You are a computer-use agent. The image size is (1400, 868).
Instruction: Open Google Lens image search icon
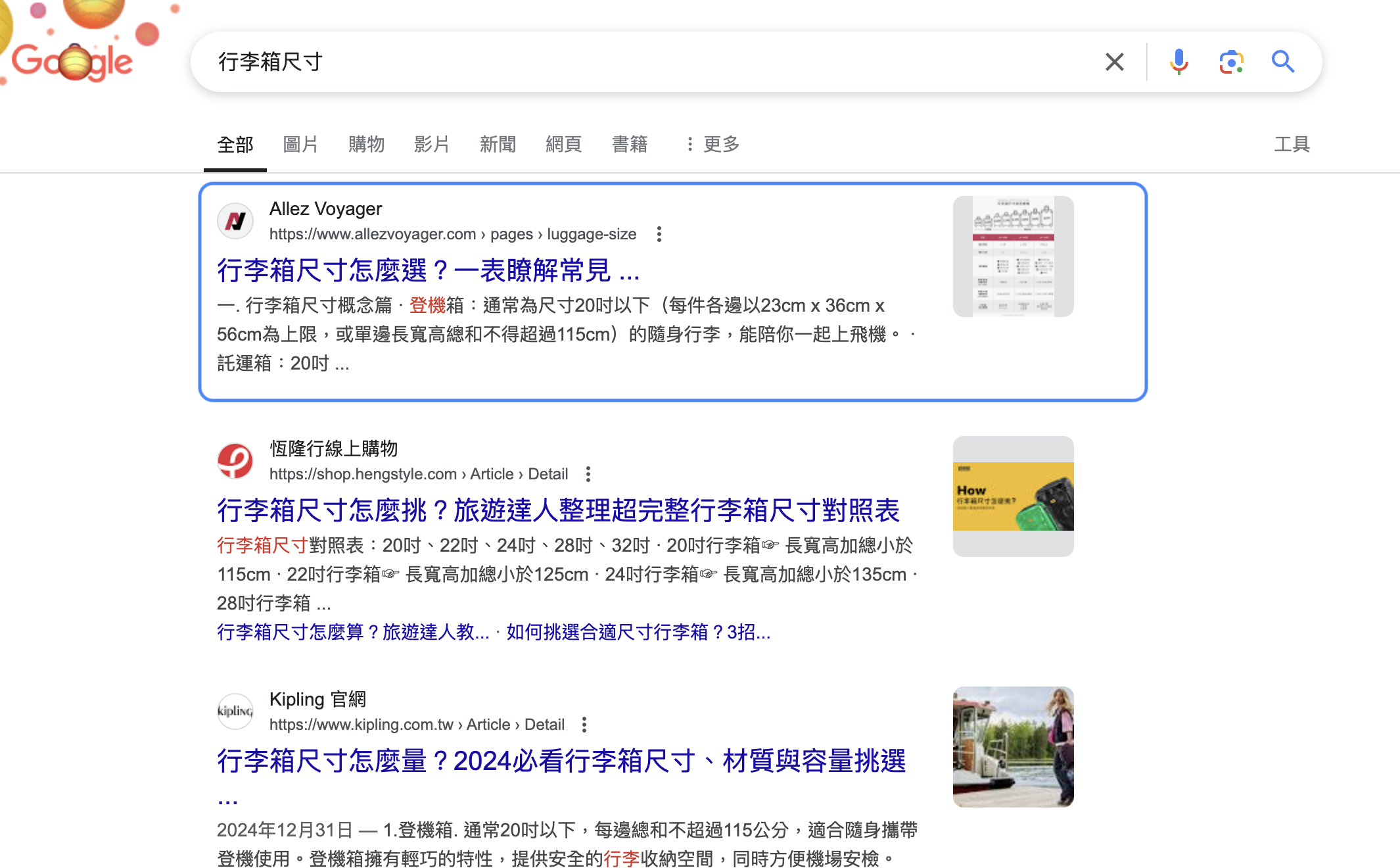[1230, 62]
